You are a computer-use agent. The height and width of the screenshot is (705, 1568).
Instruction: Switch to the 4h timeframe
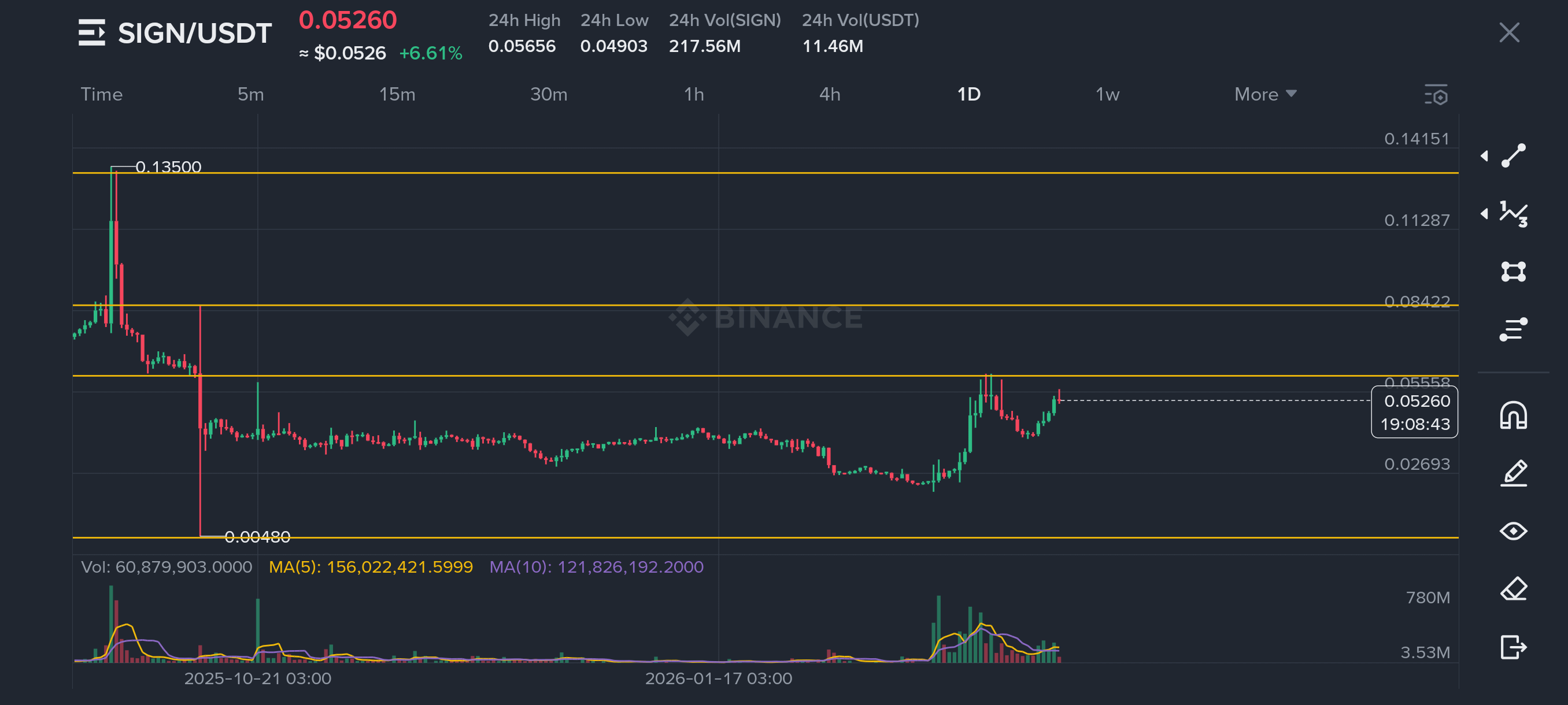coord(830,94)
